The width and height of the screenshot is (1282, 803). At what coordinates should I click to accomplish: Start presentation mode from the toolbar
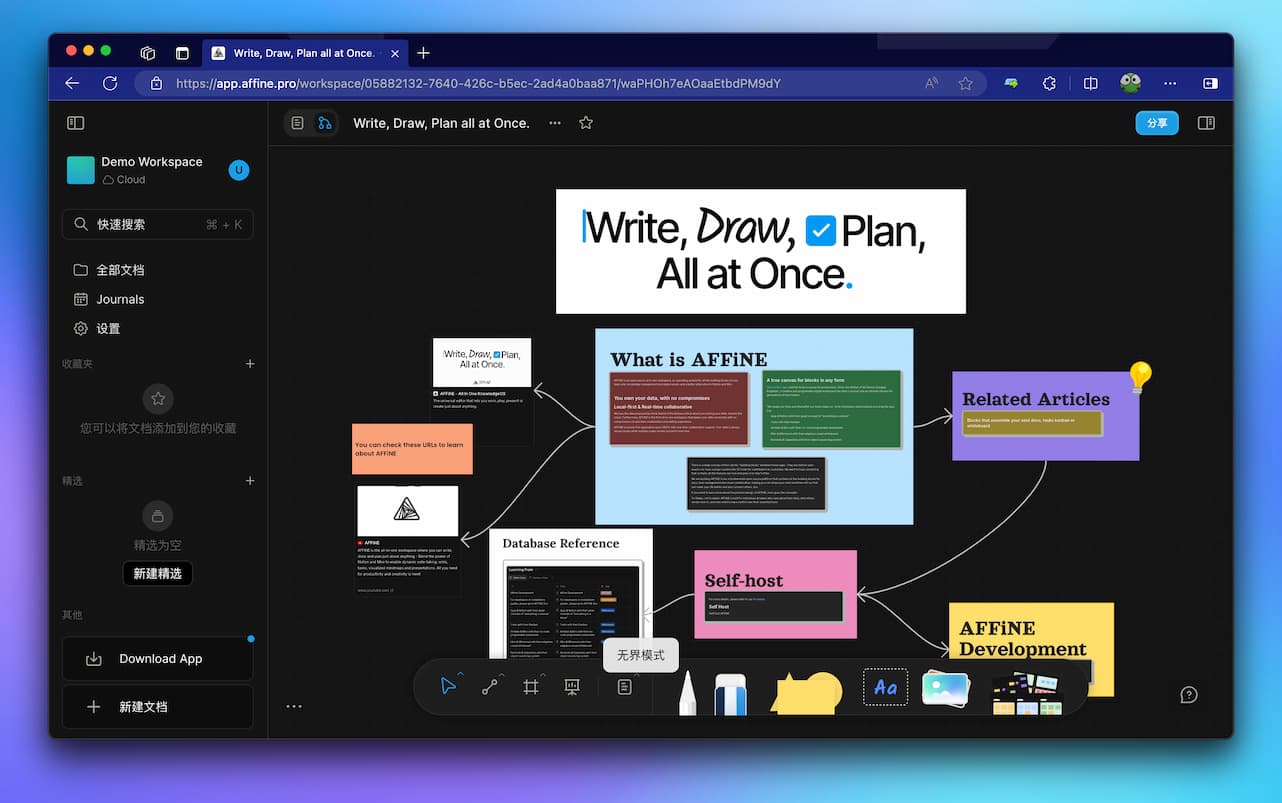572,687
